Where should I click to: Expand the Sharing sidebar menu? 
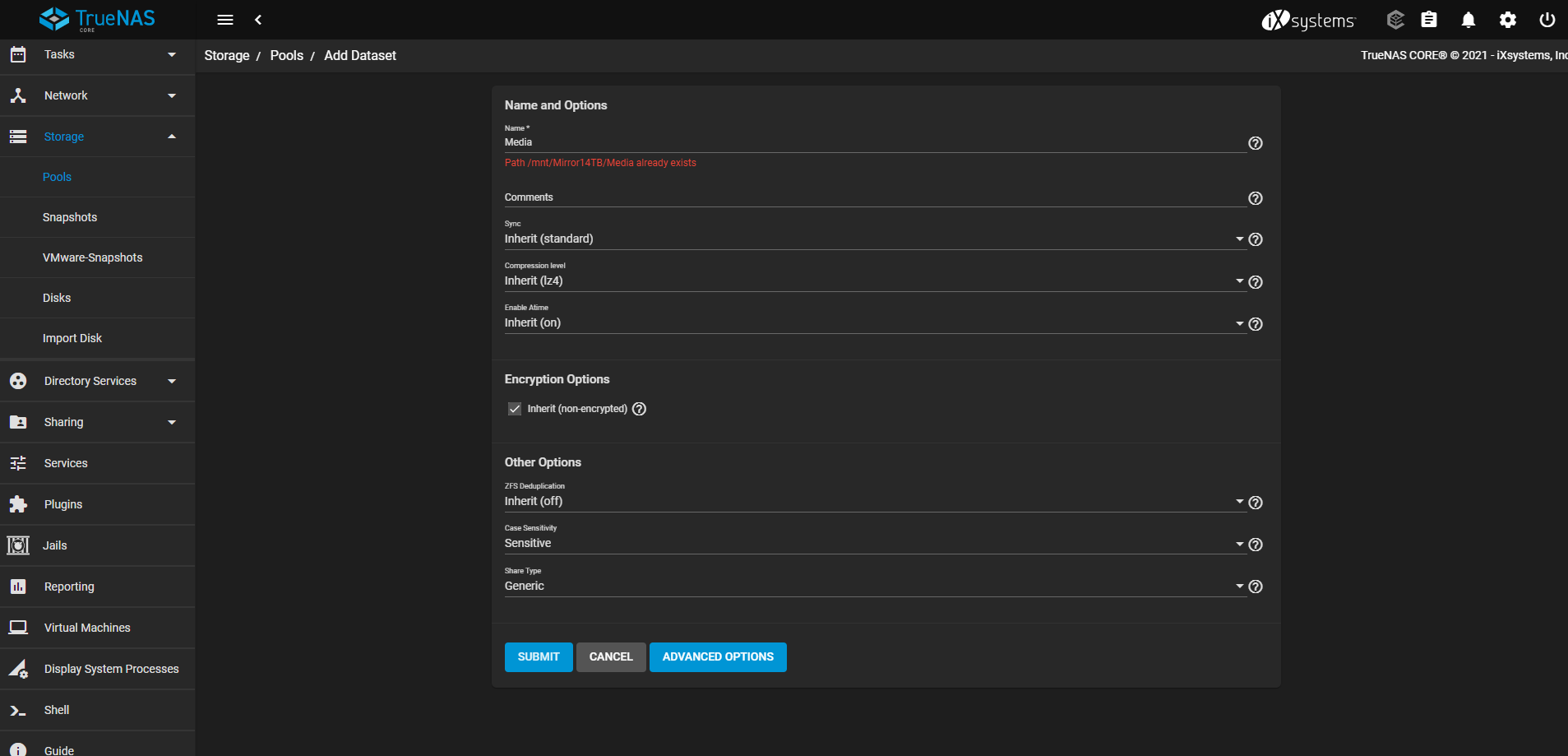tap(97, 422)
